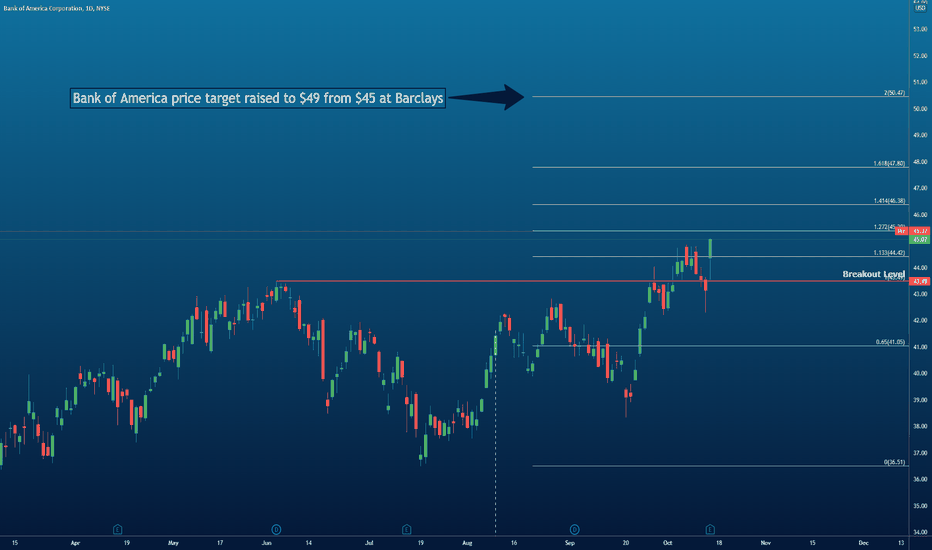
Task: Open the dividend marker in early September
Action: point(574,529)
